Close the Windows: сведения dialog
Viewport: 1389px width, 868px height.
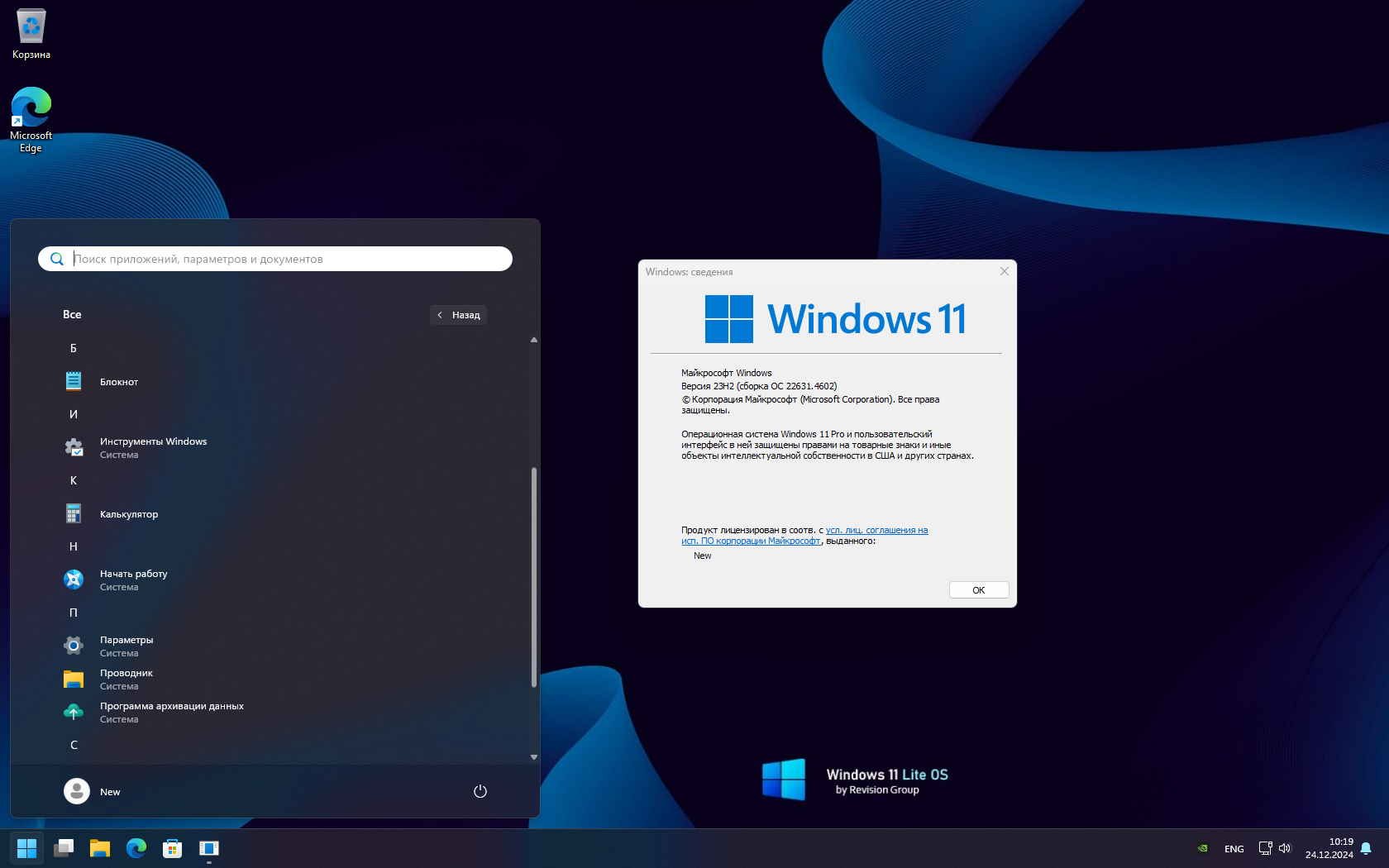click(1005, 271)
